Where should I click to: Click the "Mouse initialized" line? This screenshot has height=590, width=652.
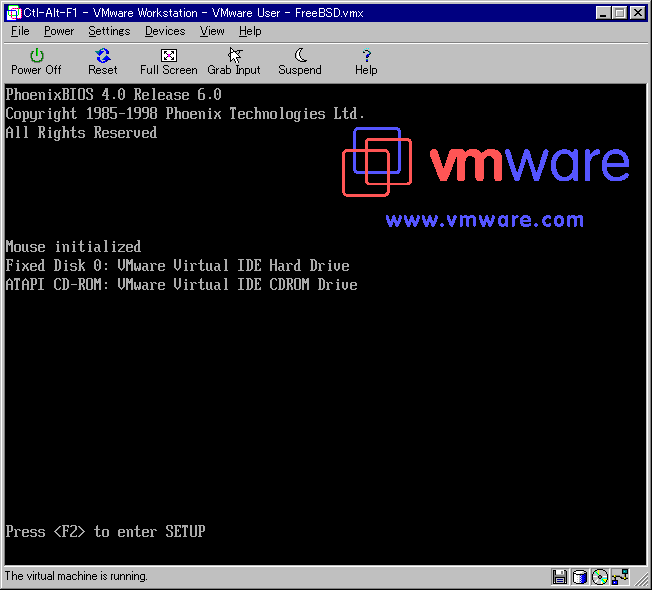point(73,247)
